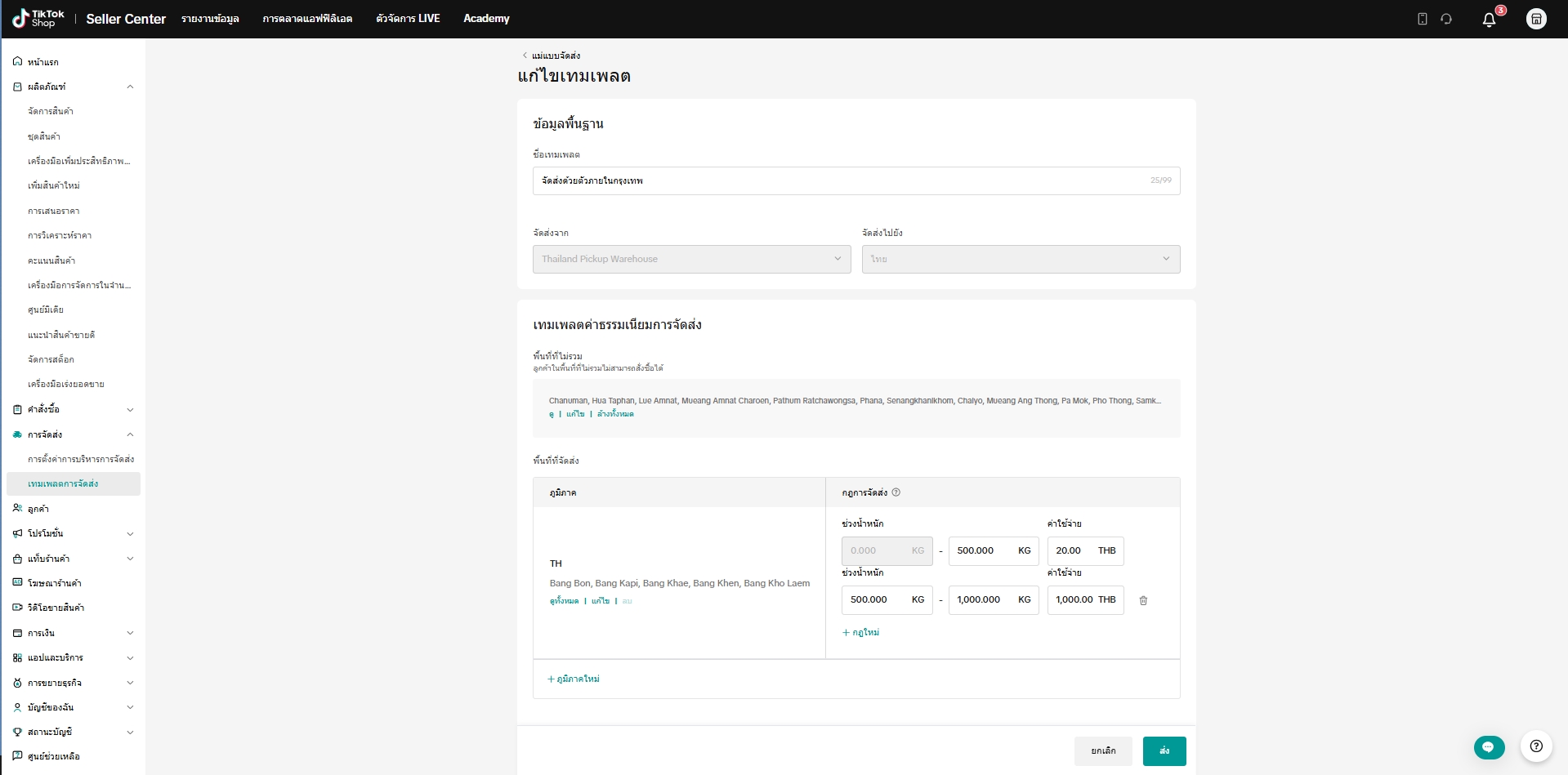Click the + ภูมิภาคใหม่ add region link

click(574, 679)
